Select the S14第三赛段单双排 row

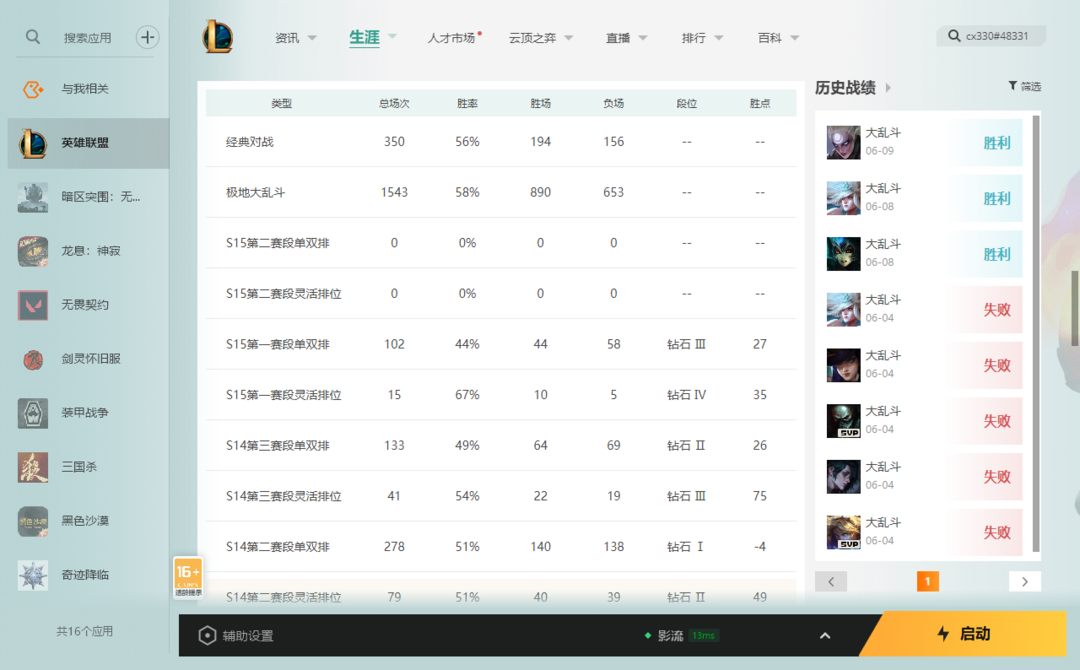tap(501, 446)
